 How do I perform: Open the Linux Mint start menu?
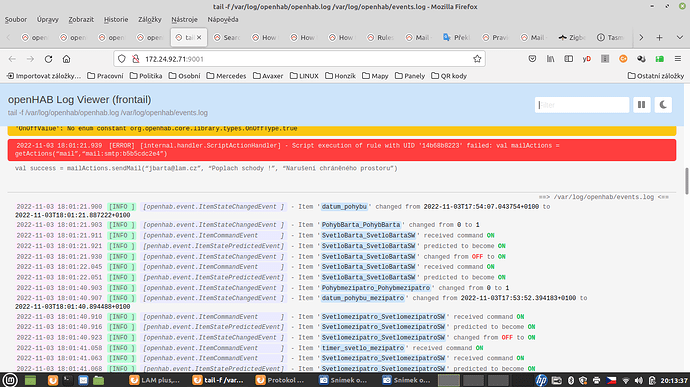tap(10, 380)
